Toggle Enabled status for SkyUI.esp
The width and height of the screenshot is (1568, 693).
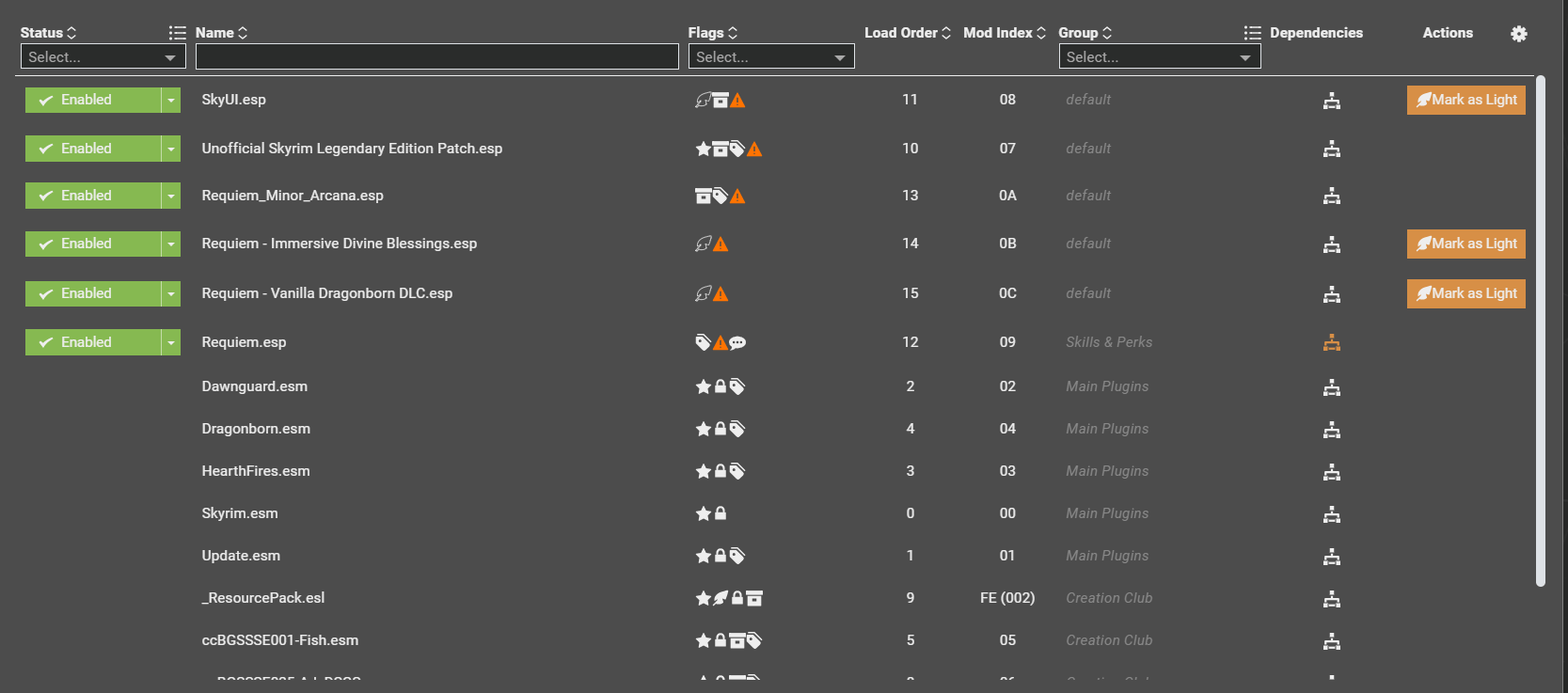click(x=93, y=100)
